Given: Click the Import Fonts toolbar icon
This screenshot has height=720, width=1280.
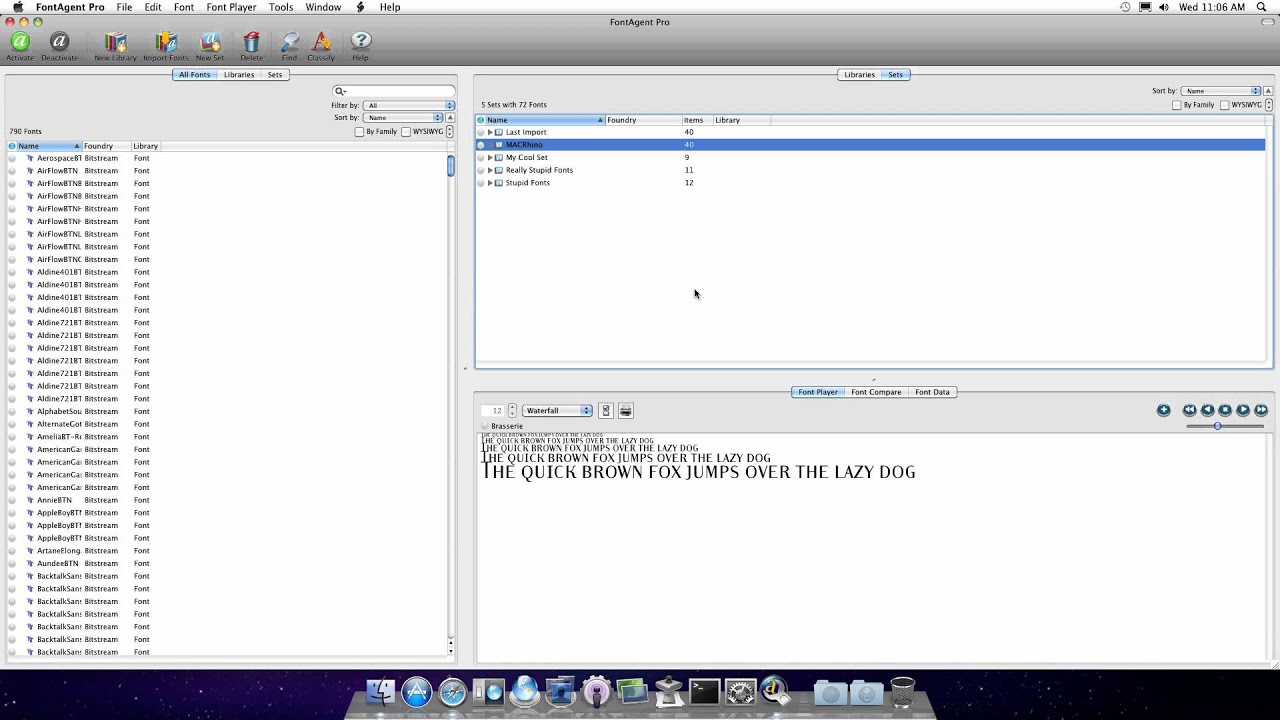Looking at the screenshot, I should pos(166,42).
